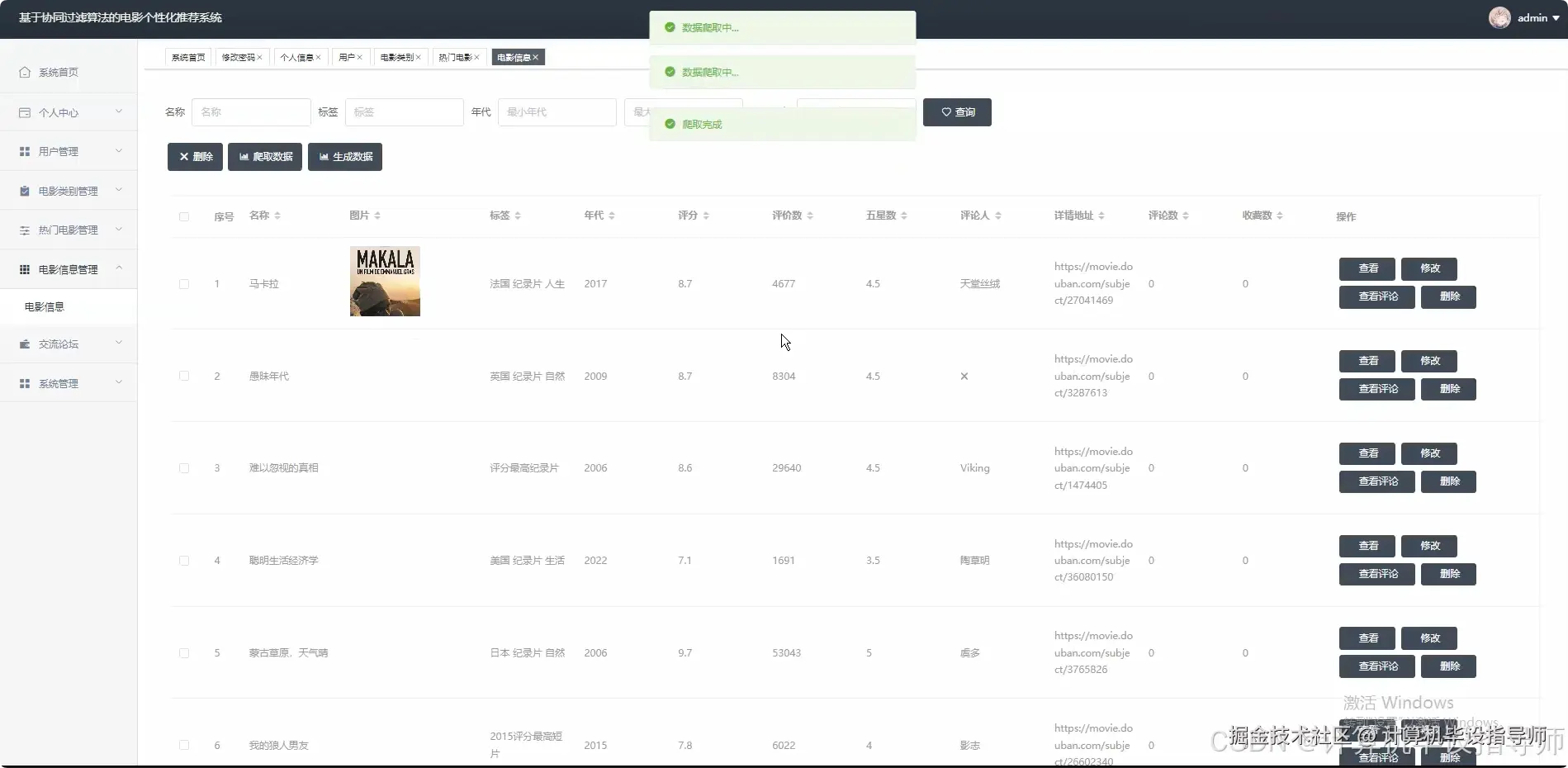Screen dimensions: 1568x768
Task: Close the 用户 tab
Action: click(x=359, y=58)
